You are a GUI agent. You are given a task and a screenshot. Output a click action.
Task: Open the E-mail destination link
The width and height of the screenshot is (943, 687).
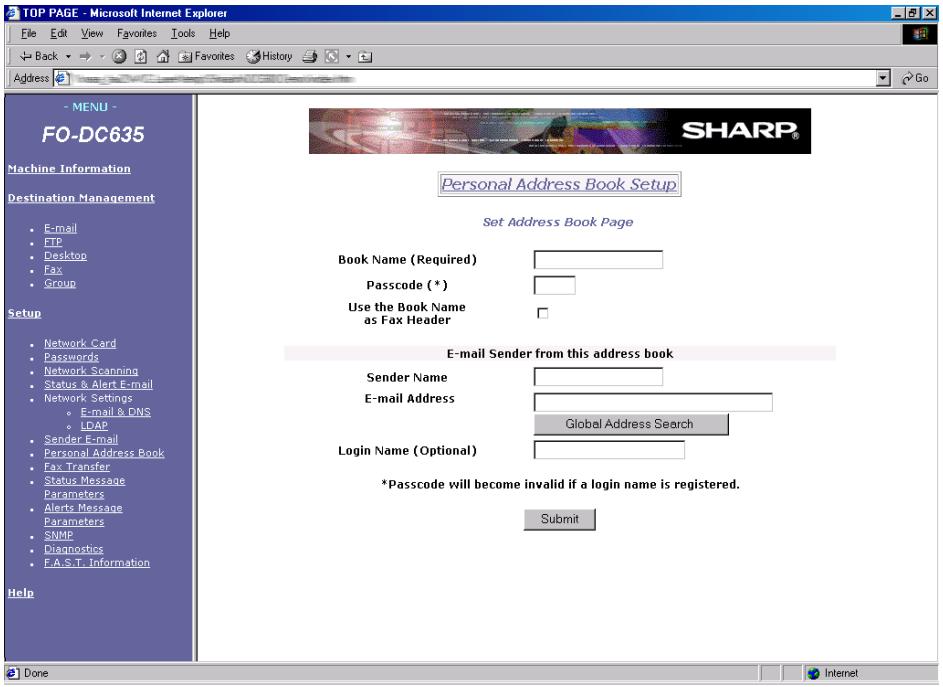pyautogui.click(x=60, y=229)
